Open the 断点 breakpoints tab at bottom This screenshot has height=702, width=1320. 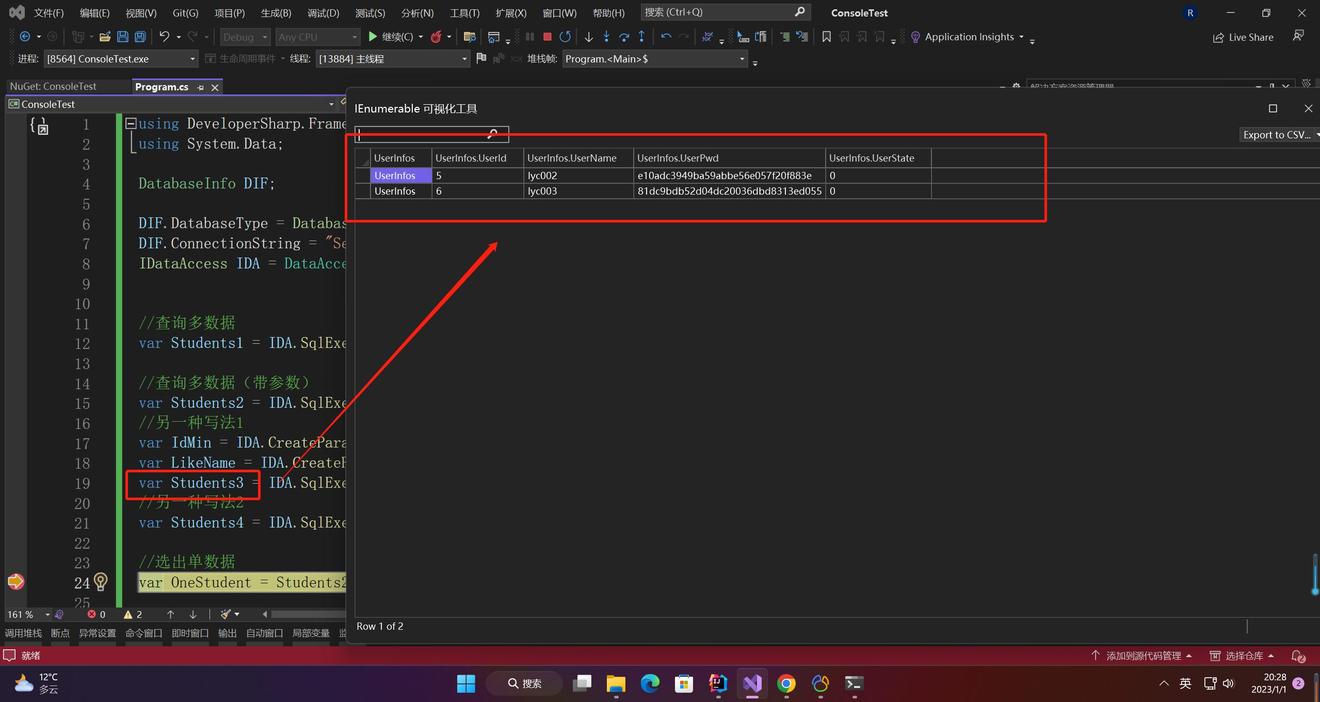[x=60, y=633]
